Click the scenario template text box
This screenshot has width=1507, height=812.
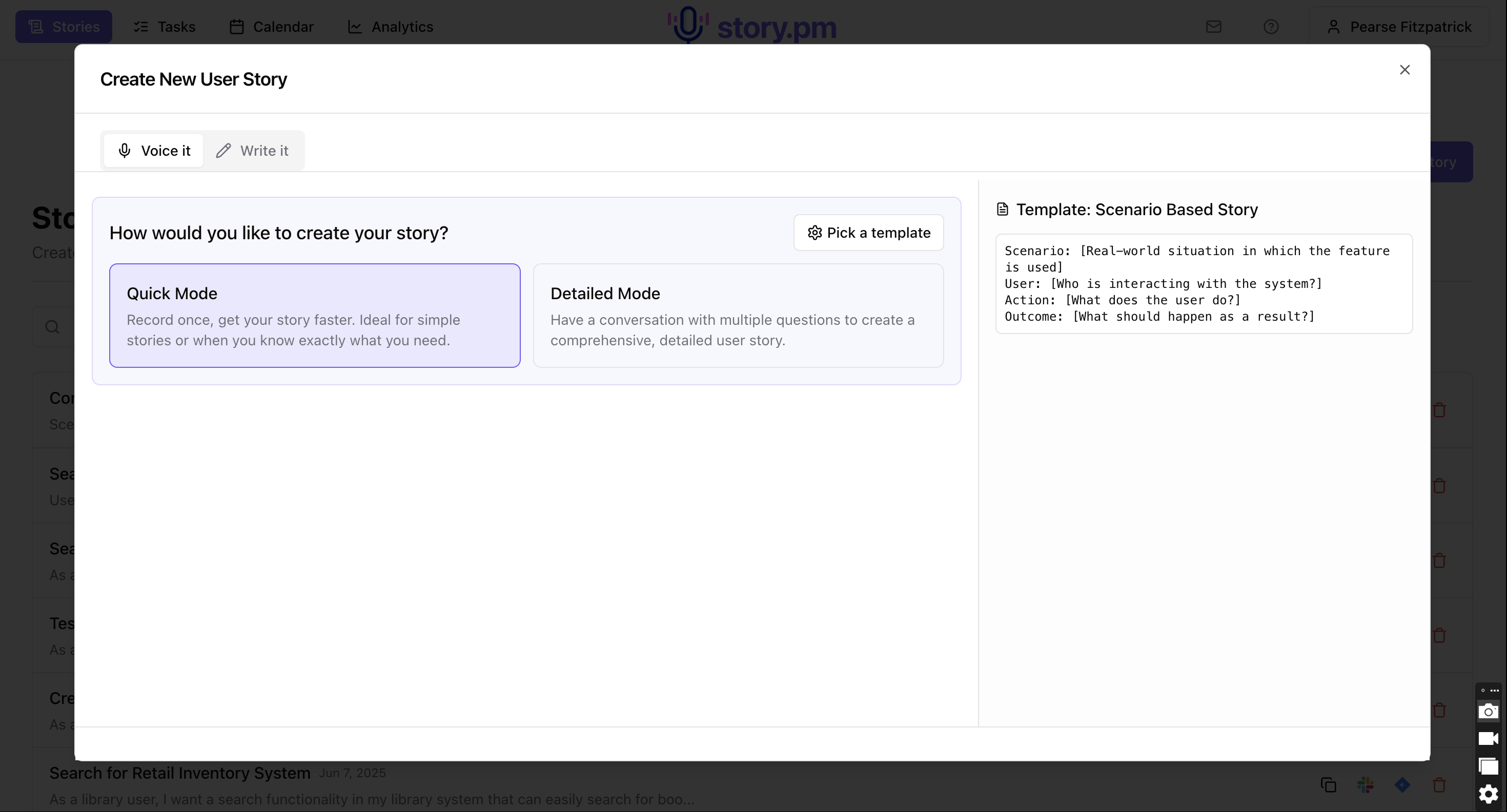tap(1204, 284)
